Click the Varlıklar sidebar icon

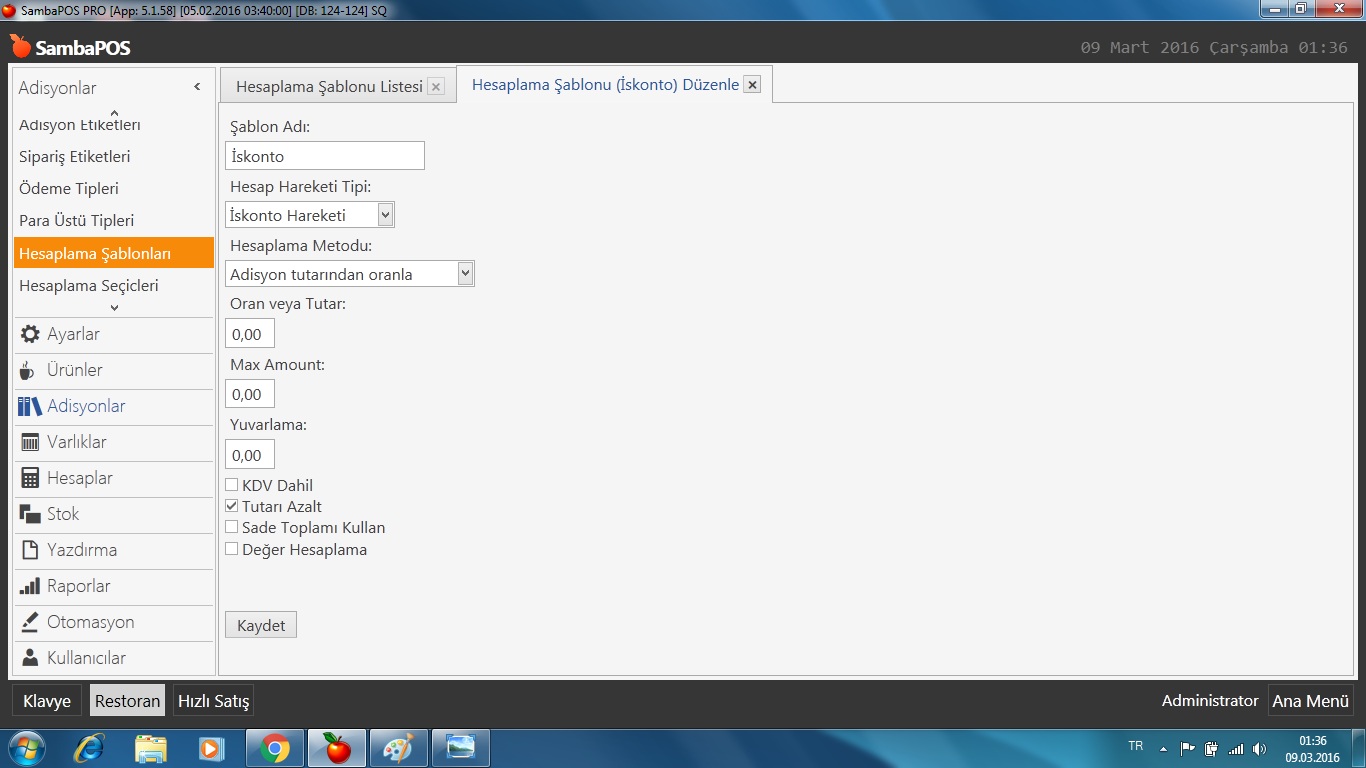[x=30, y=442]
